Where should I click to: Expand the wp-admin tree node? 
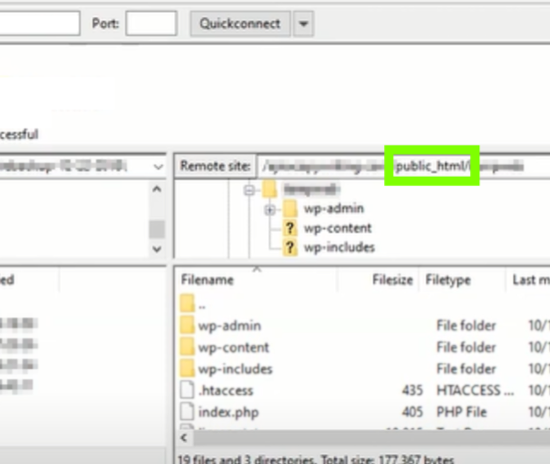(270, 210)
